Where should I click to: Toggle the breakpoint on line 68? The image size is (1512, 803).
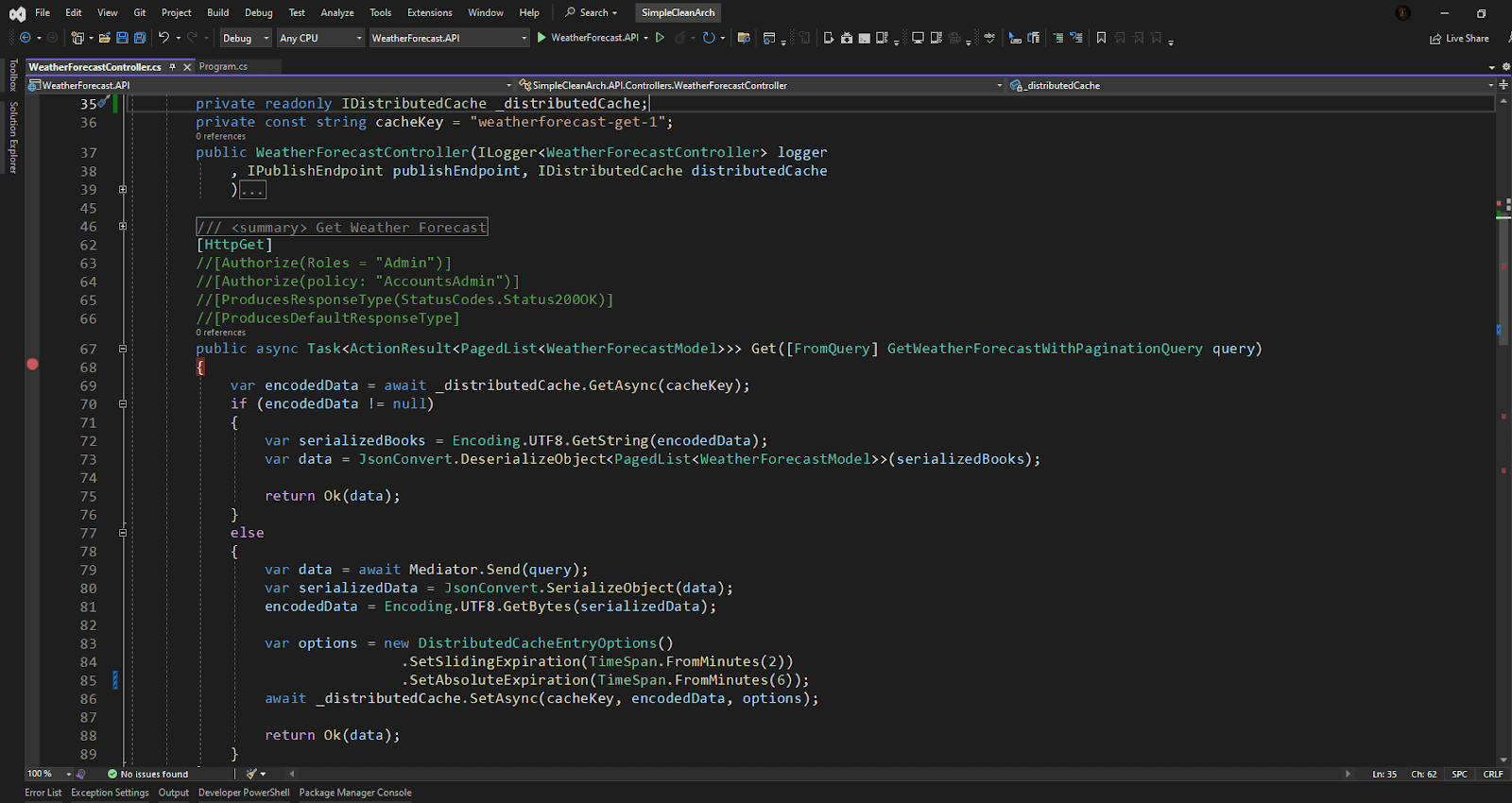click(x=32, y=365)
